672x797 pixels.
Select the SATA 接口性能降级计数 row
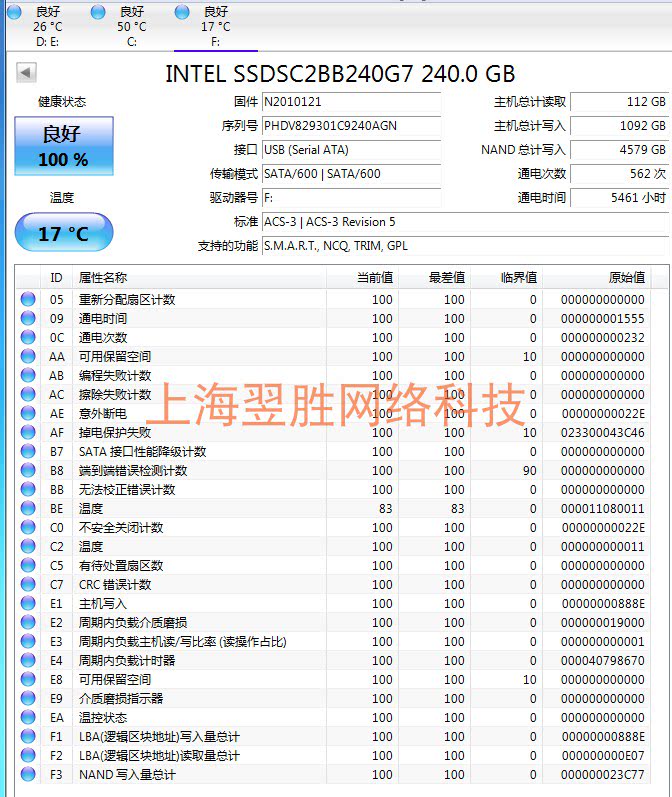point(333,451)
